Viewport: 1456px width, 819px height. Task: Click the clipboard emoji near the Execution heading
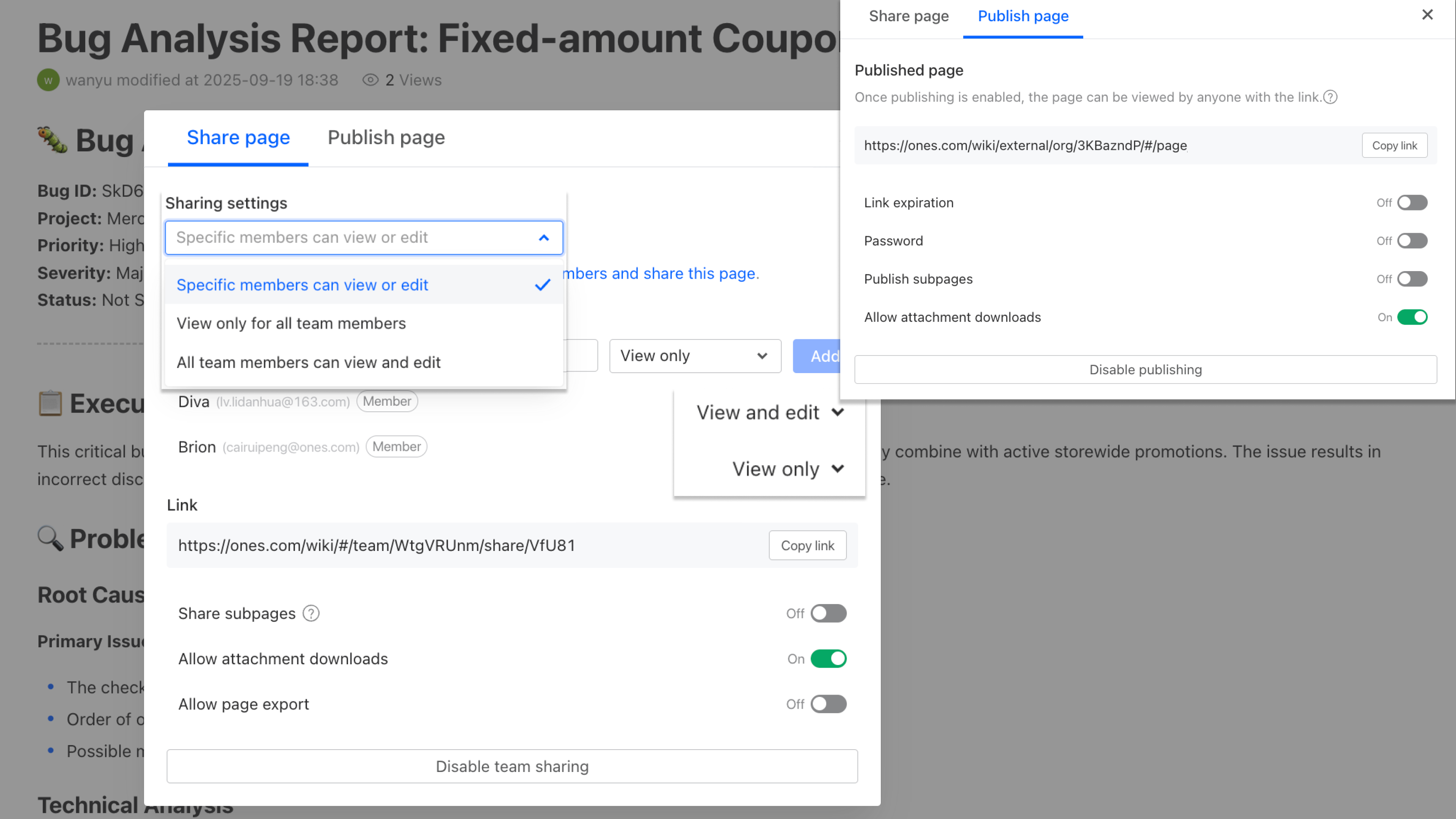[x=51, y=403]
